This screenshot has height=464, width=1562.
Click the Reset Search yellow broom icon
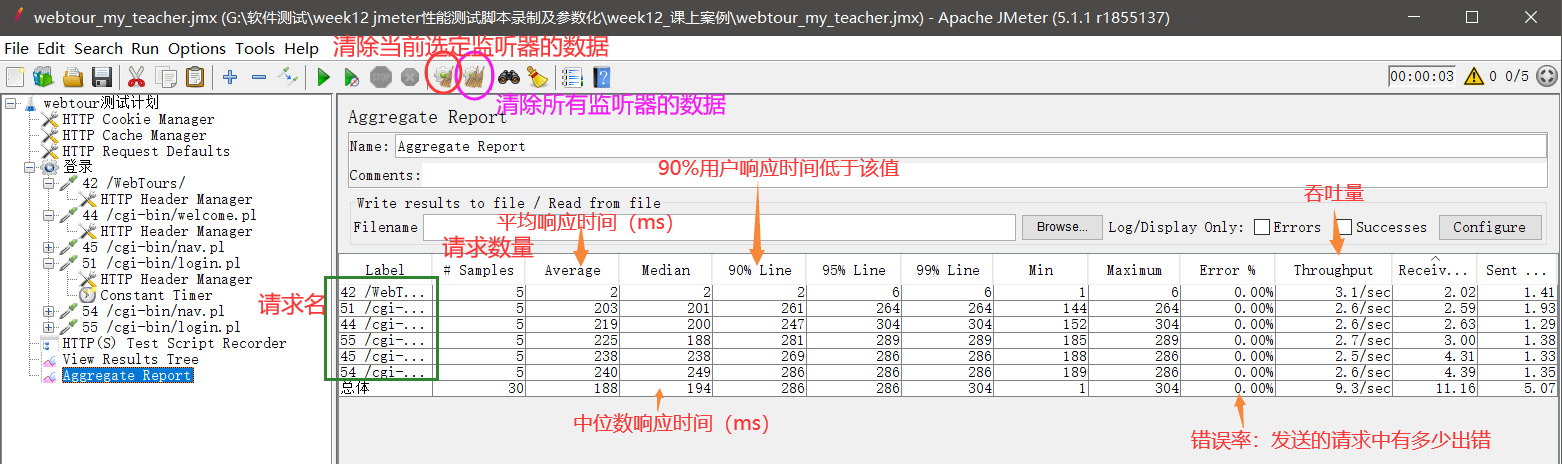537,77
